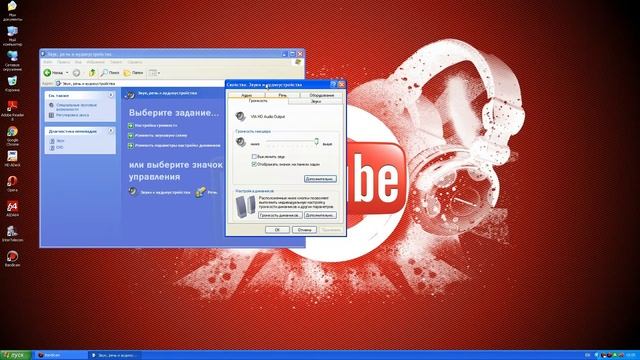Open the Справка menu

pyautogui.click(x=135, y=62)
